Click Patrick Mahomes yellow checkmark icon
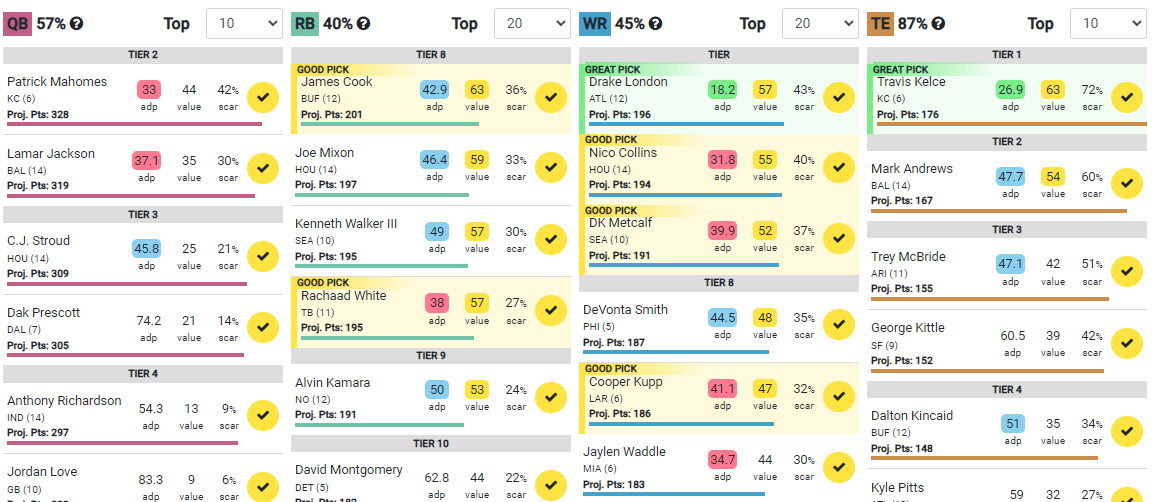This screenshot has width=1161, height=502. coord(263,97)
